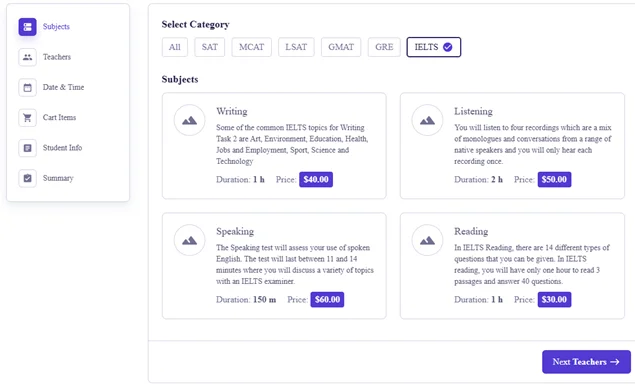The height and width of the screenshot is (386, 635).
Task: Click the Summary clipboard icon
Action: tap(28, 178)
